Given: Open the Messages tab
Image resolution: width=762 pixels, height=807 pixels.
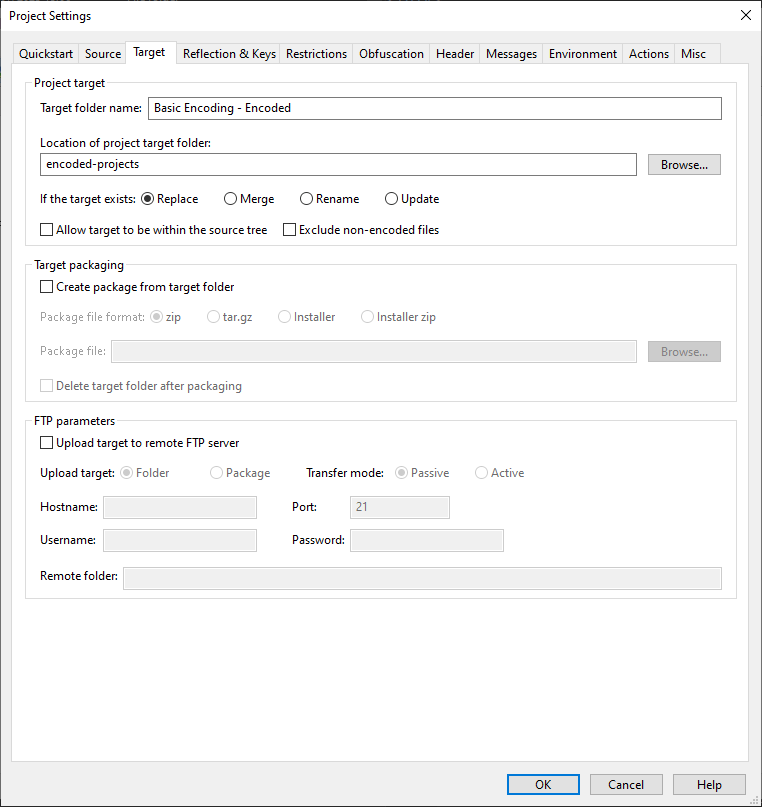Looking at the screenshot, I should point(511,54).
